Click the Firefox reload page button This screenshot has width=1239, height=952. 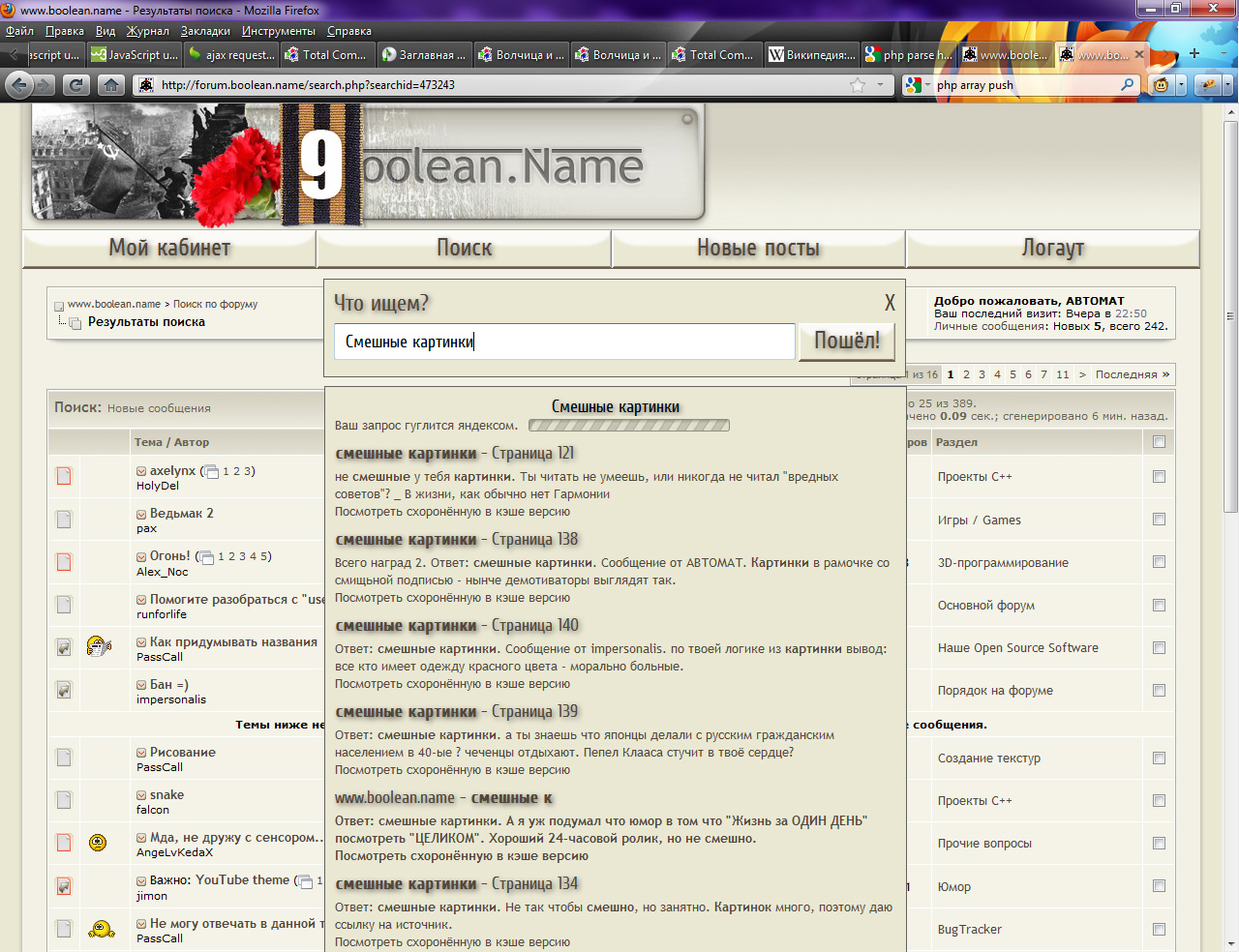pos(76,85)
